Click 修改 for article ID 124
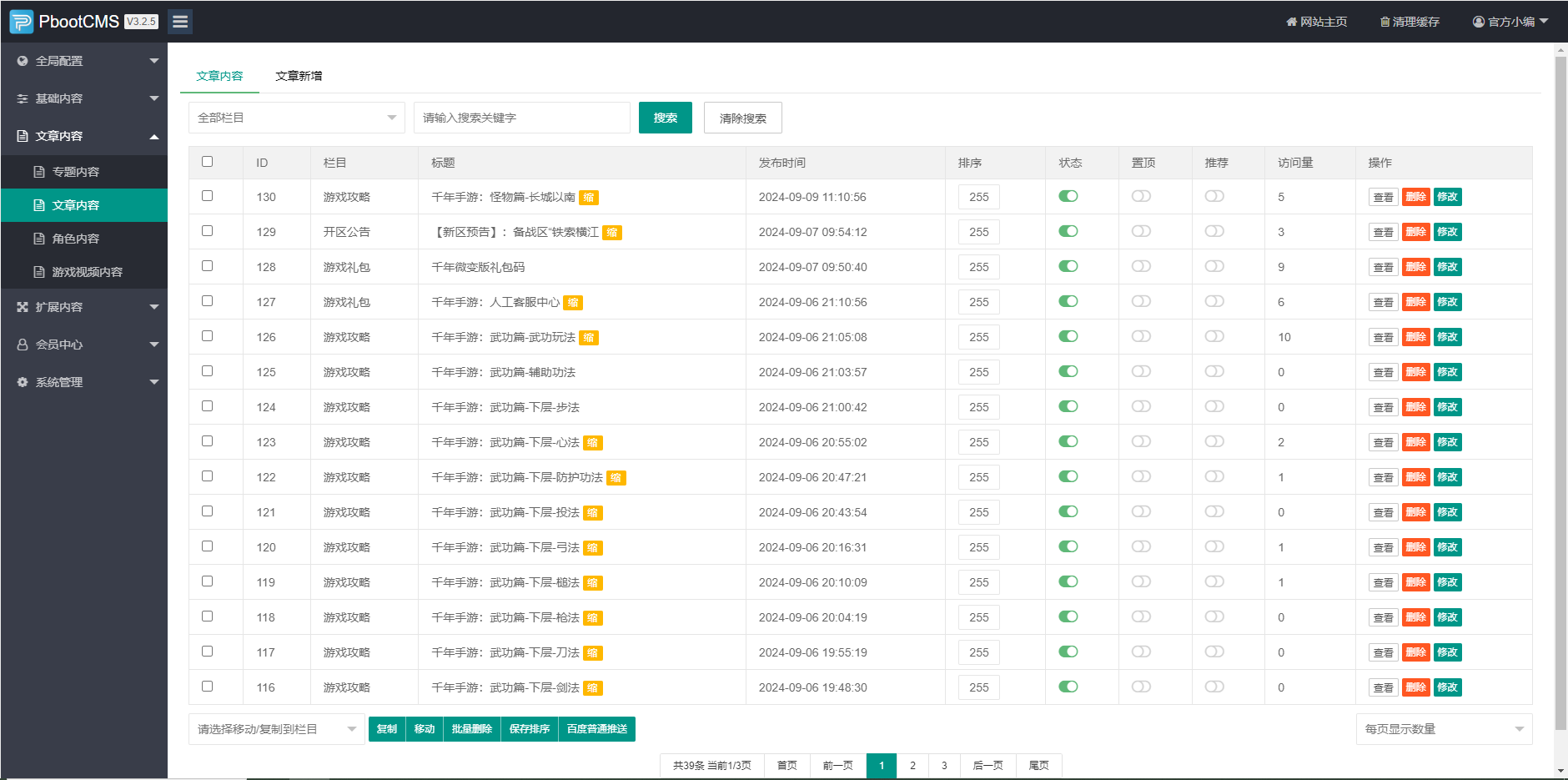This screenshot has width=1568, height=780. (x=1448, y=407)
